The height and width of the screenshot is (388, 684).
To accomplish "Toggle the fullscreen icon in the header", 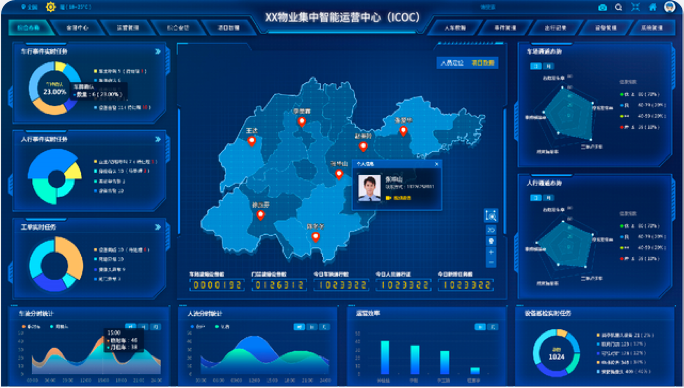I will coord(636,7).
